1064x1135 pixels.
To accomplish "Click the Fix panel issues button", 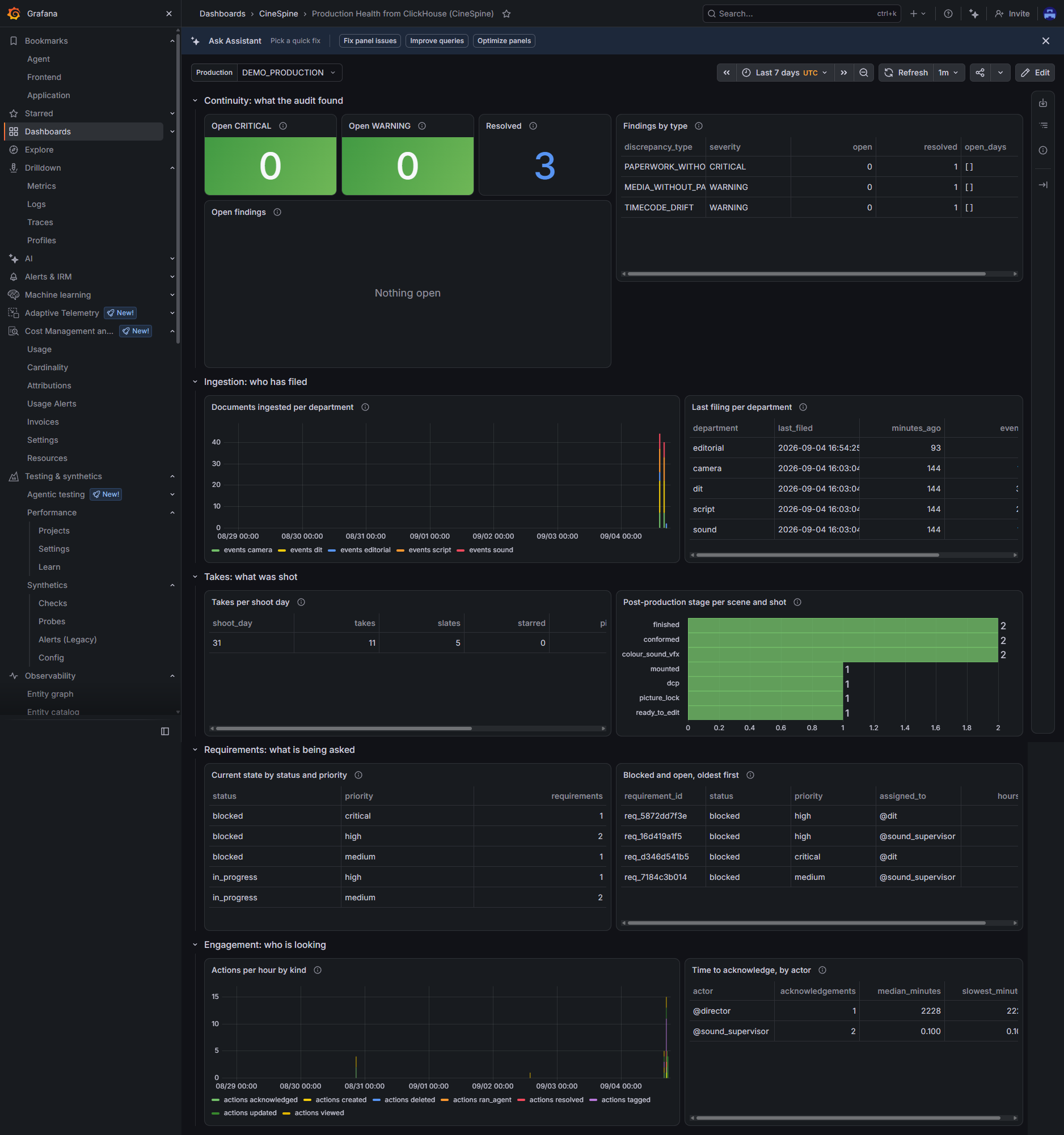I will click(370, 41).
